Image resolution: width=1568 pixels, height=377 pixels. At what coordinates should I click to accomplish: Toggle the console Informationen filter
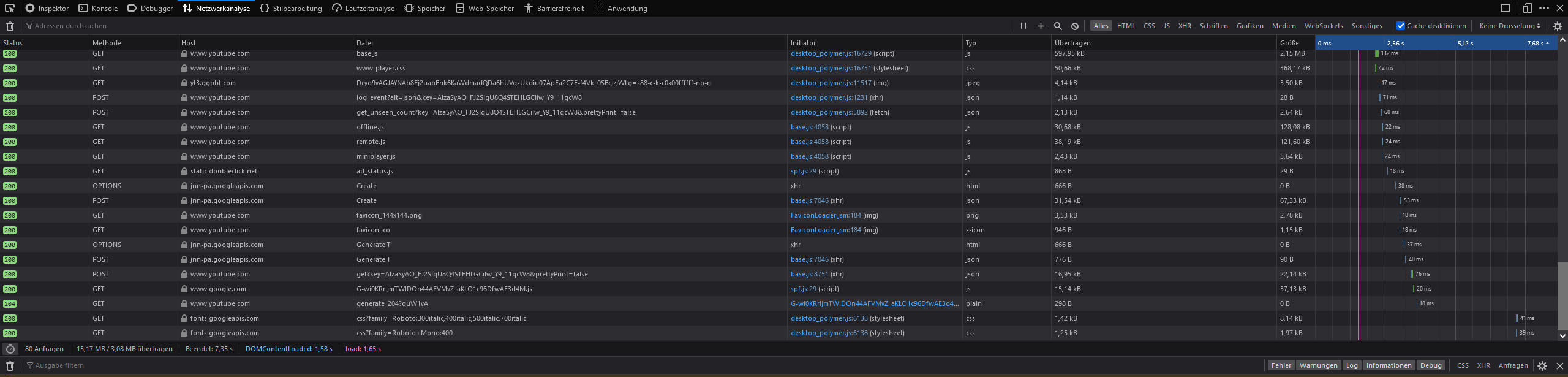coord(1389,365)
